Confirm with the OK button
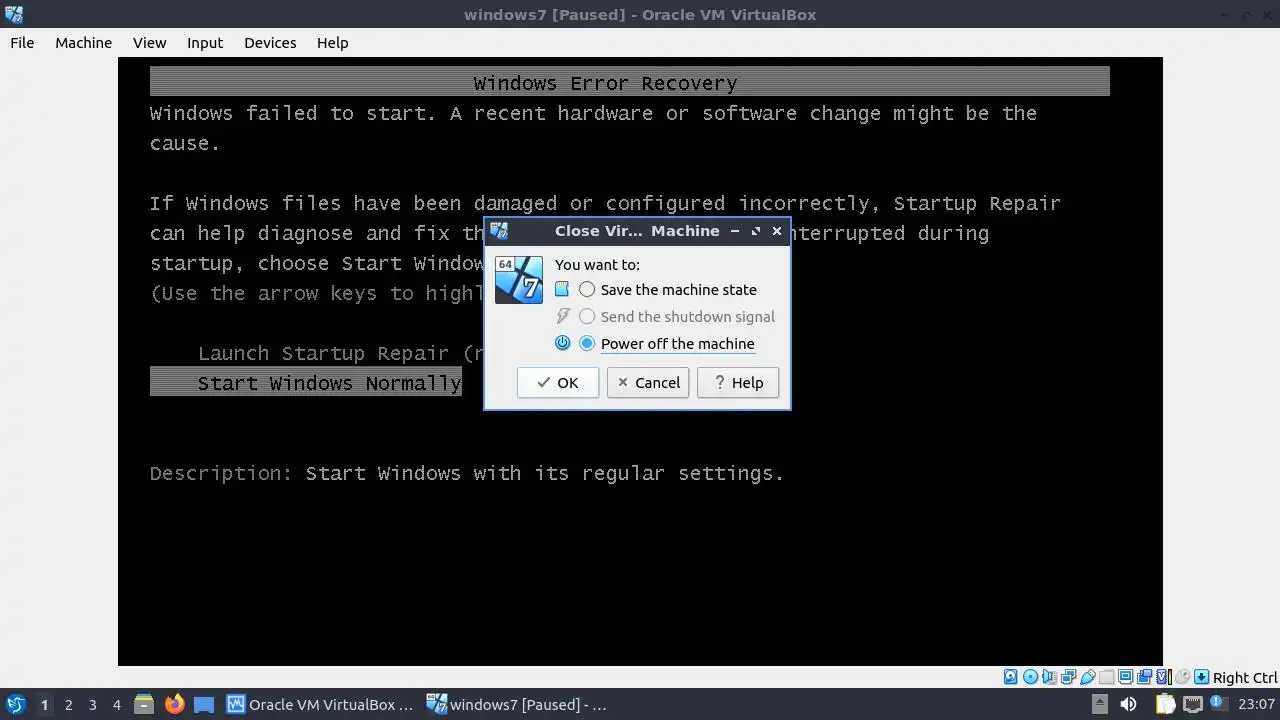 pyautogui.click(x=558, y=382)
